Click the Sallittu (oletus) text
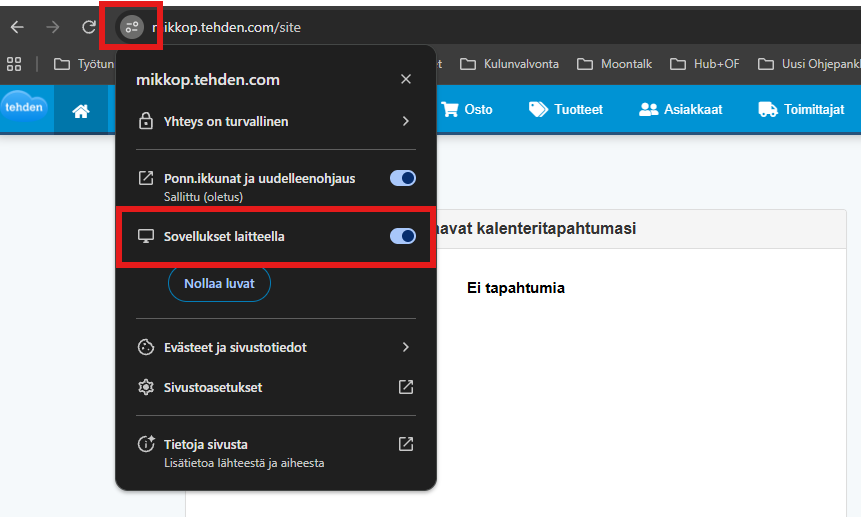The image size is (861, 517). pyautogui.click(x=203, y=197)
